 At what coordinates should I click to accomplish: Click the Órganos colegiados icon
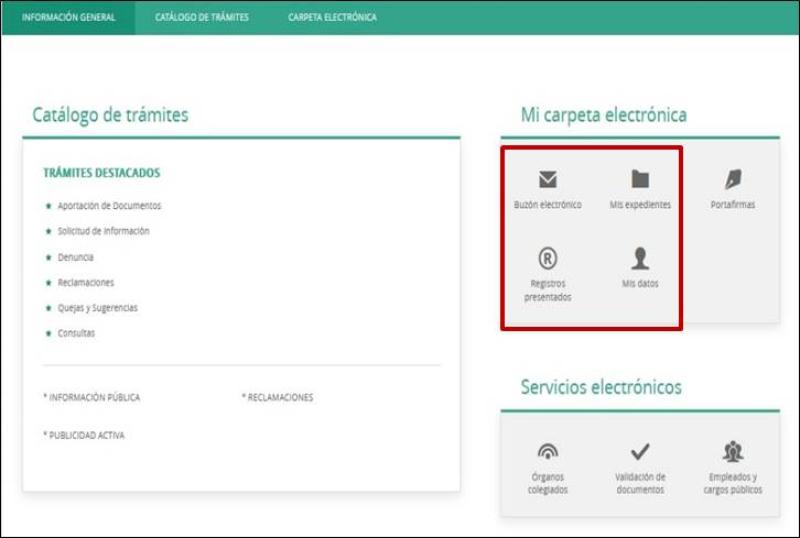[x=547, y=452]
